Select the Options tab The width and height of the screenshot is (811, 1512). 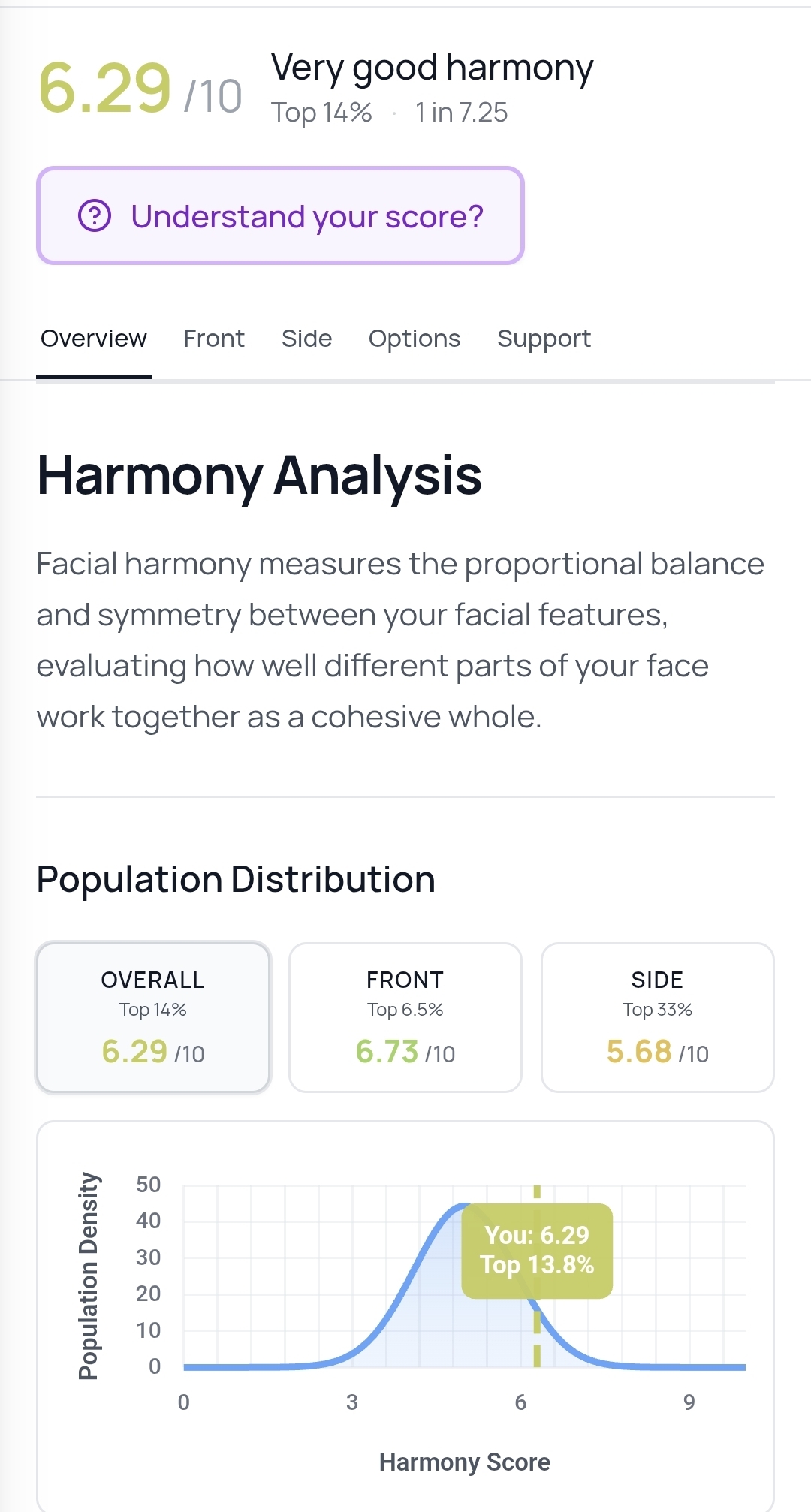[x=415, y=339]
